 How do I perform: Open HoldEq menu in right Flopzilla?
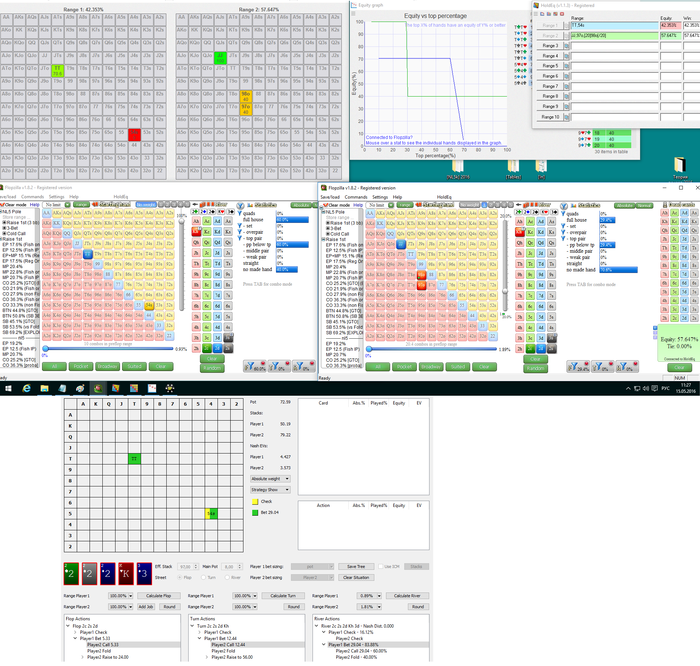click(444, 197)
